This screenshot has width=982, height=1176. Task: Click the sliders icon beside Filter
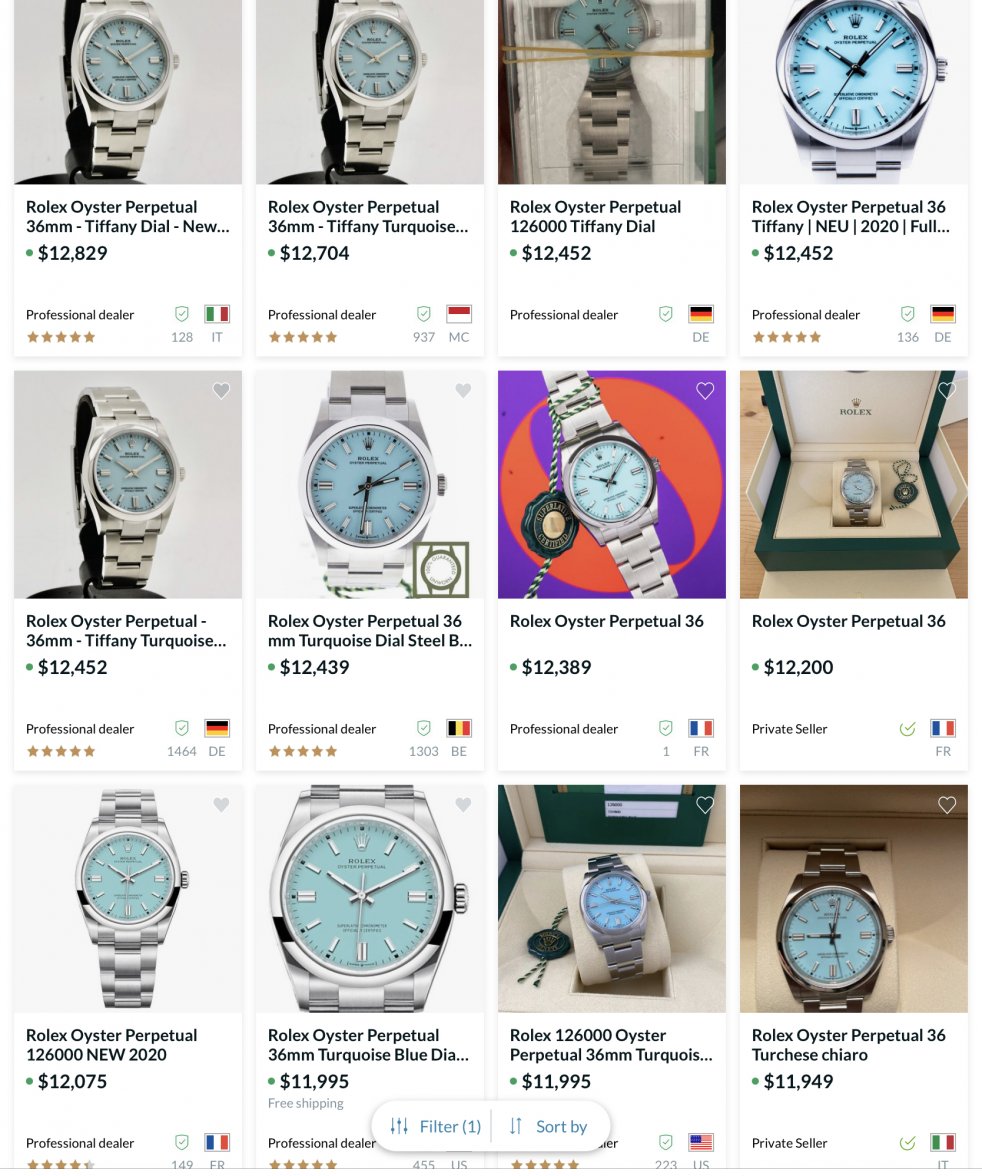[x=399, y=1126]
